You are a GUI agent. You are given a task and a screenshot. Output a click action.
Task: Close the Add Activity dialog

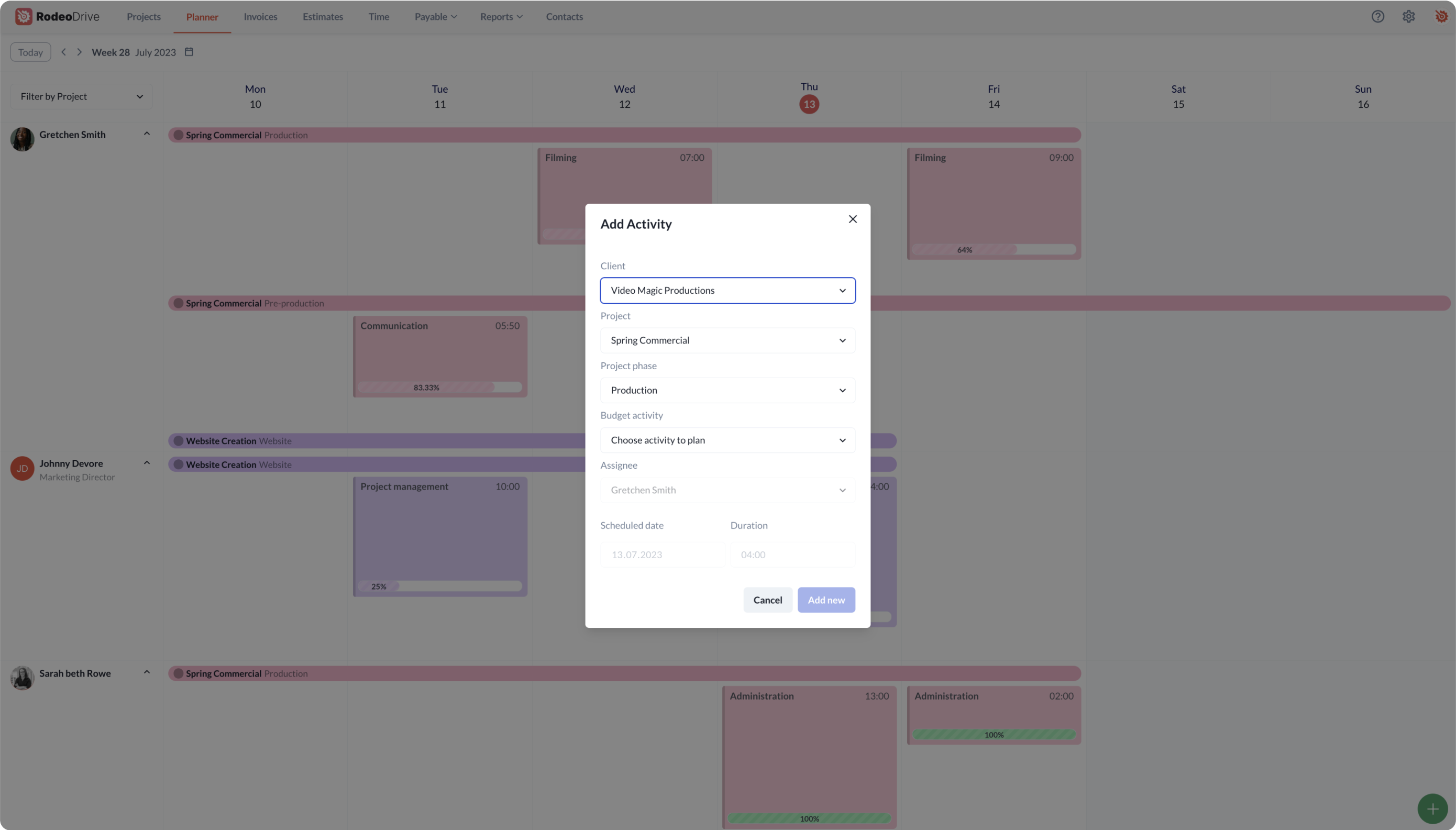[x=852, y=219]
